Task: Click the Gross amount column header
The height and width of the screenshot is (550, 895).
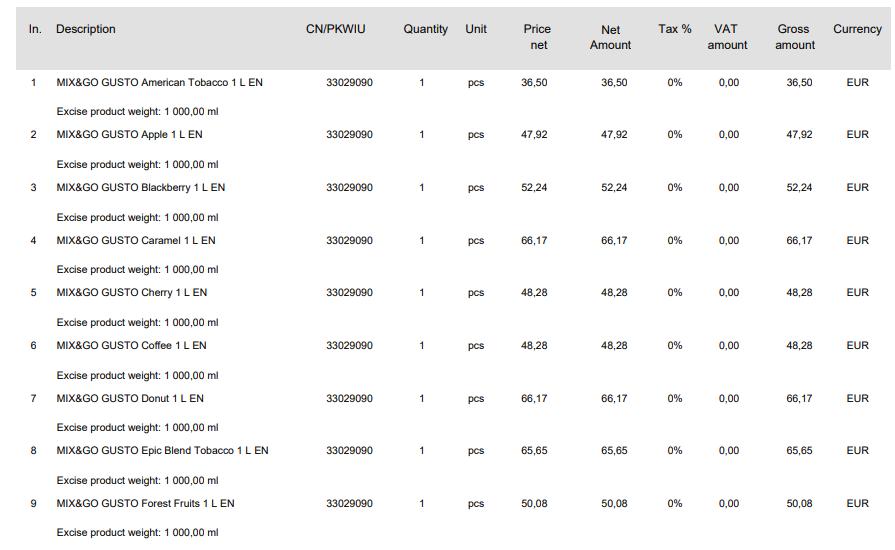Action: (794, 37)
